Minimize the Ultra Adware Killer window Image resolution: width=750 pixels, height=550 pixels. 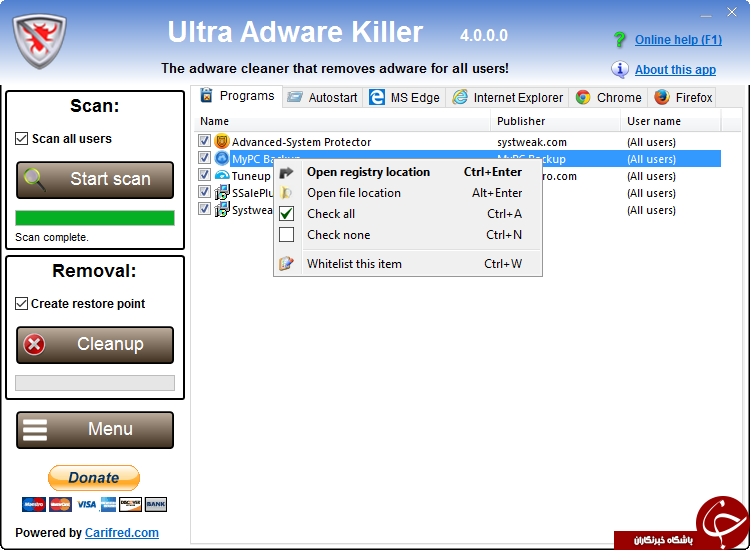(706, 14)
